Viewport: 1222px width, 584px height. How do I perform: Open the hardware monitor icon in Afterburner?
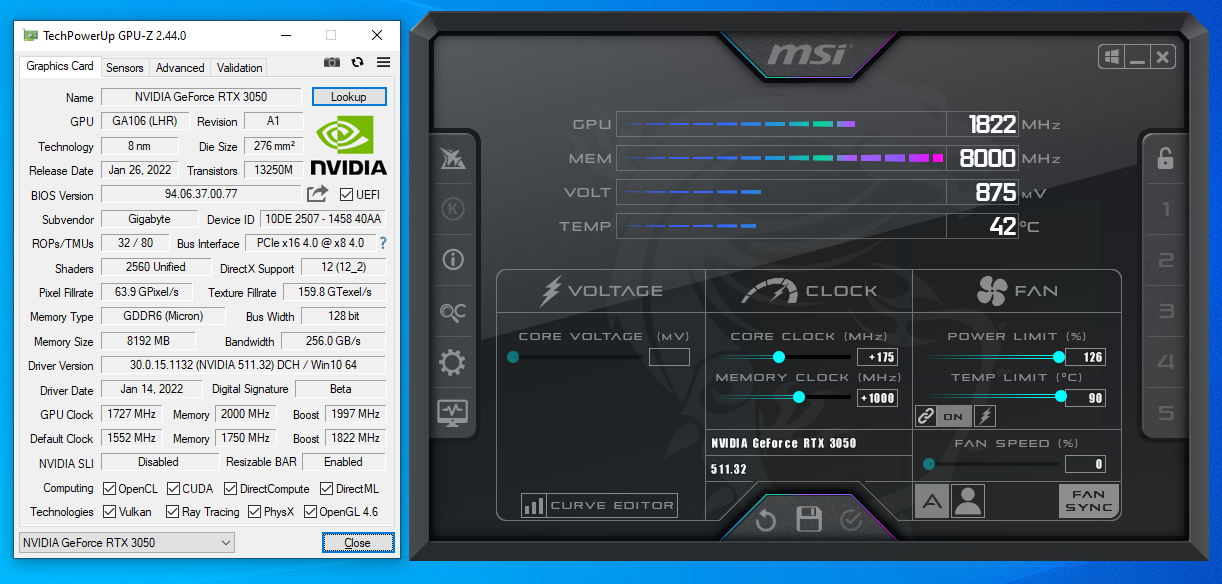point(452,412)
